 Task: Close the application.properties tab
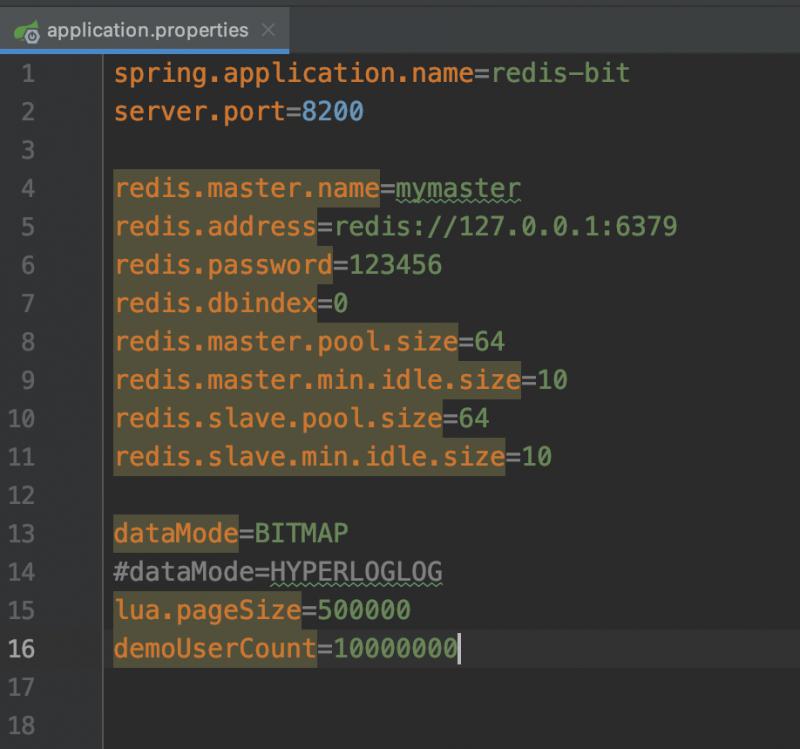[x=268, y=30]
